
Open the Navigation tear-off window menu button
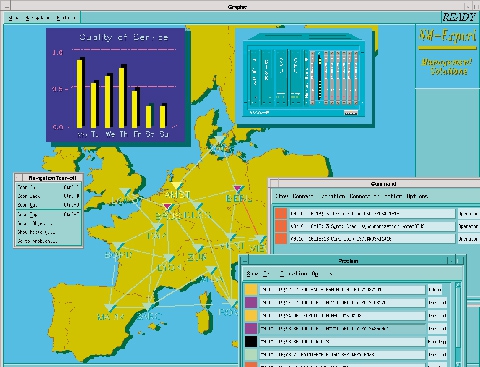(18, 178)
